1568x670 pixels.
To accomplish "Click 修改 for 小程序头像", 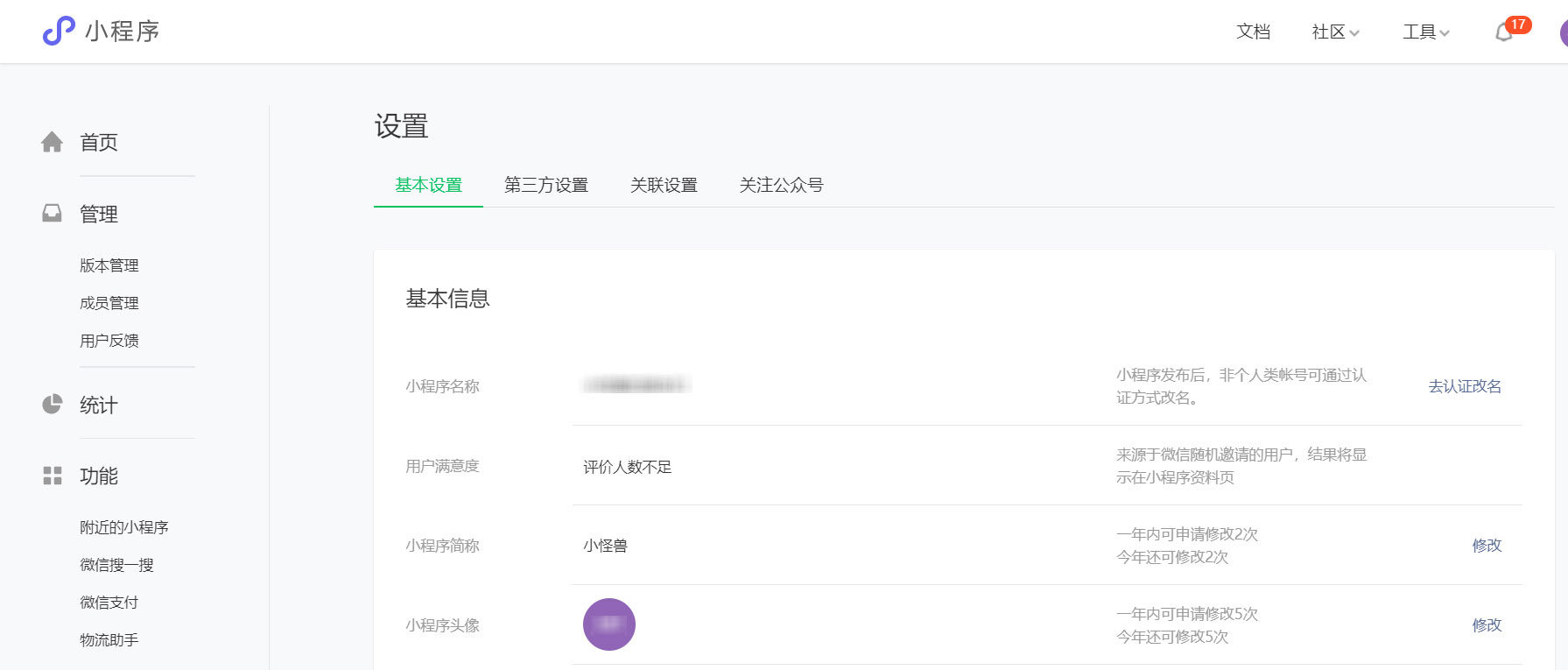I will (x=1487, y=625).
